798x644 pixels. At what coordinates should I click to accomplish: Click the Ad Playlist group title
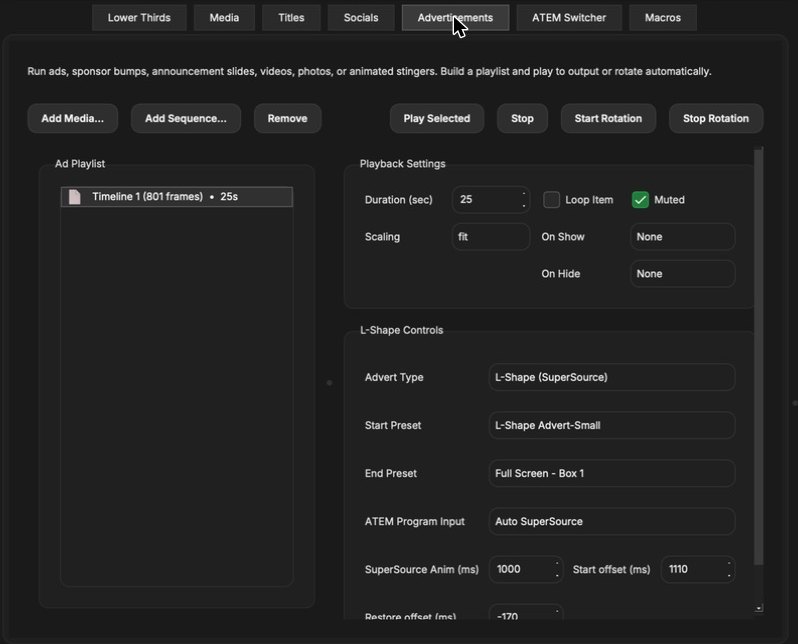click(80, 164)
